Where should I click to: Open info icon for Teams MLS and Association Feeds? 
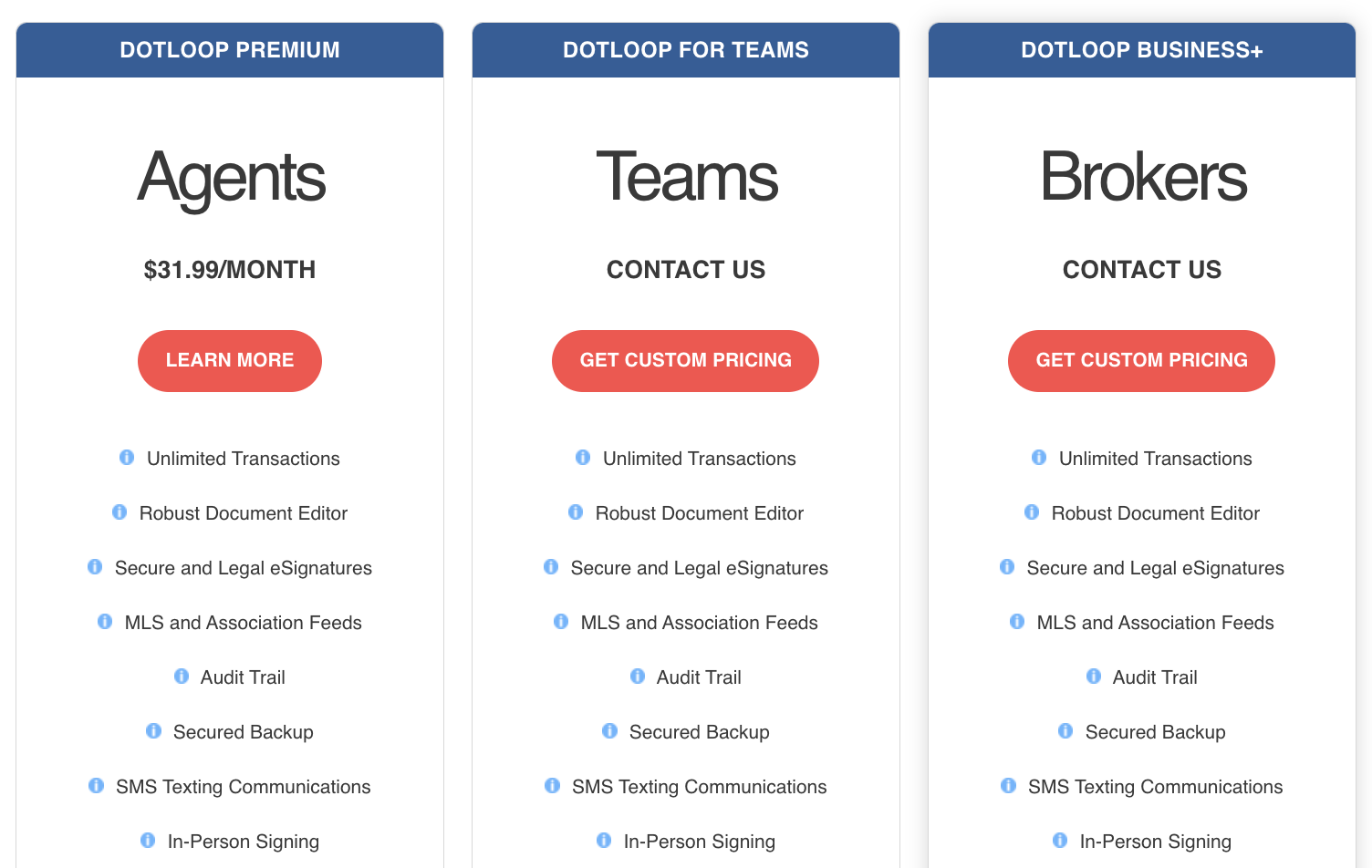click(561, 621)
